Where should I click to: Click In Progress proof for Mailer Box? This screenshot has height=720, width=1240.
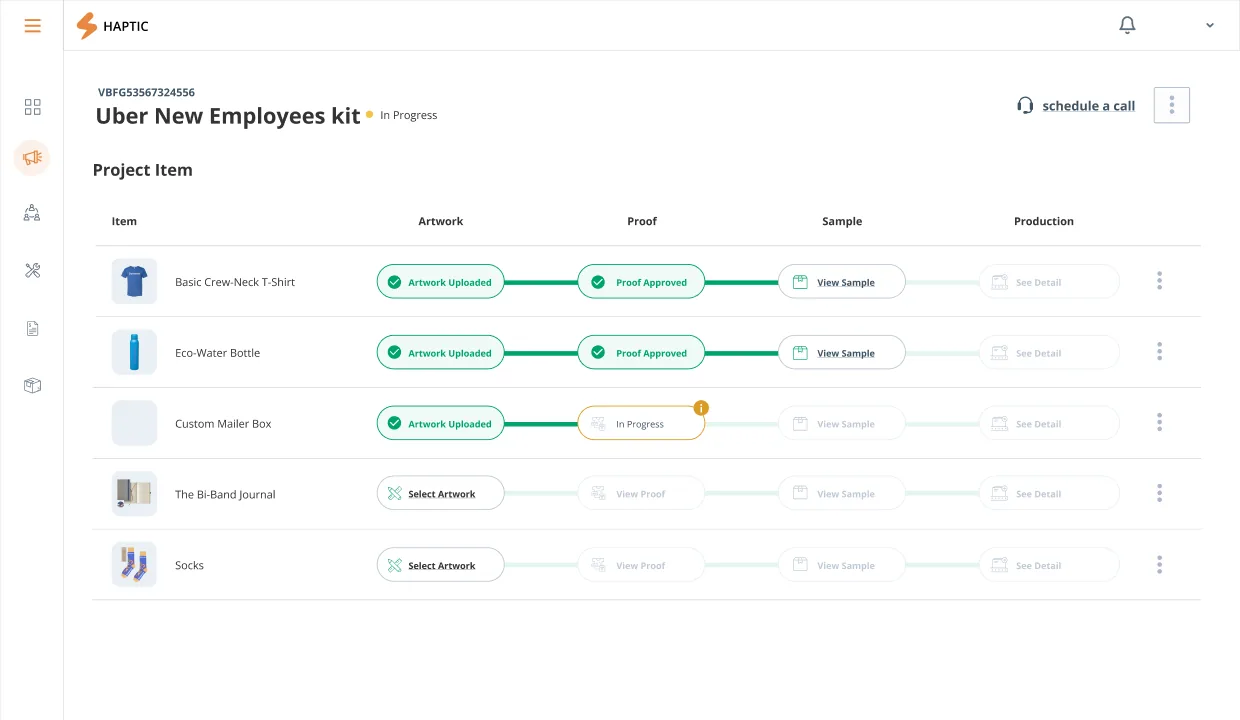(x=641, y=424)
